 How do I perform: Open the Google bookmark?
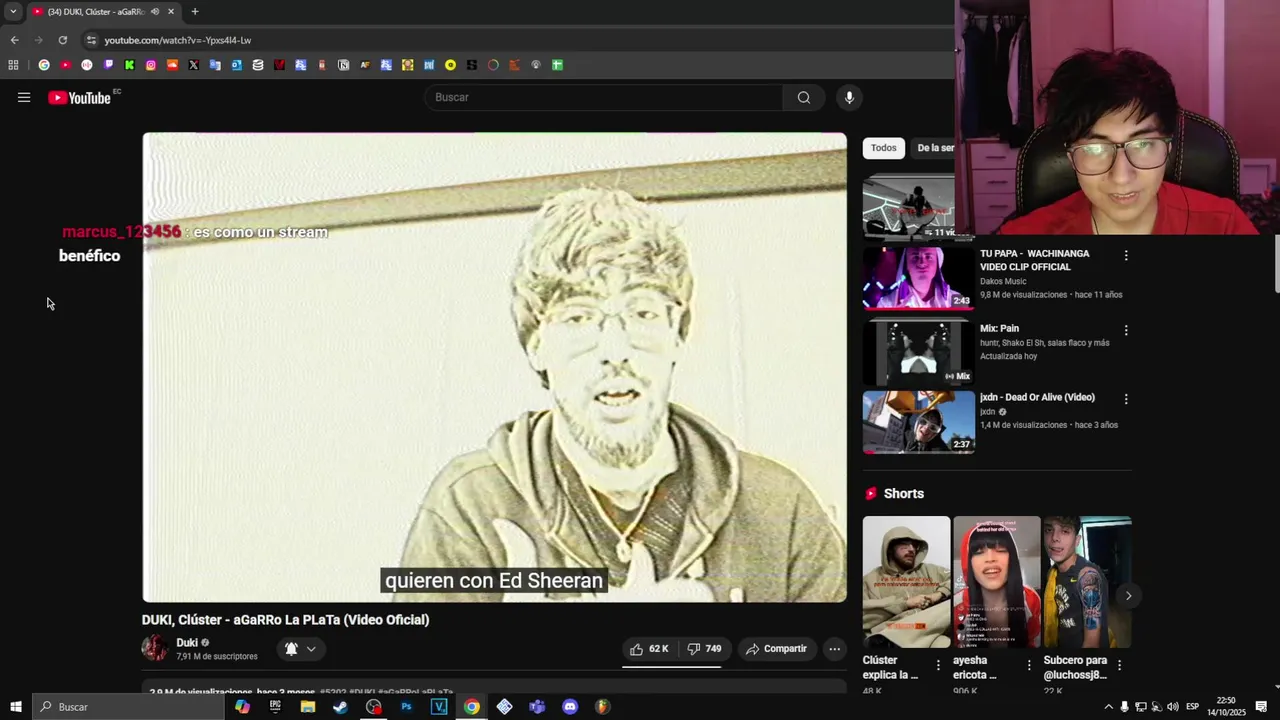pos(44,65)
